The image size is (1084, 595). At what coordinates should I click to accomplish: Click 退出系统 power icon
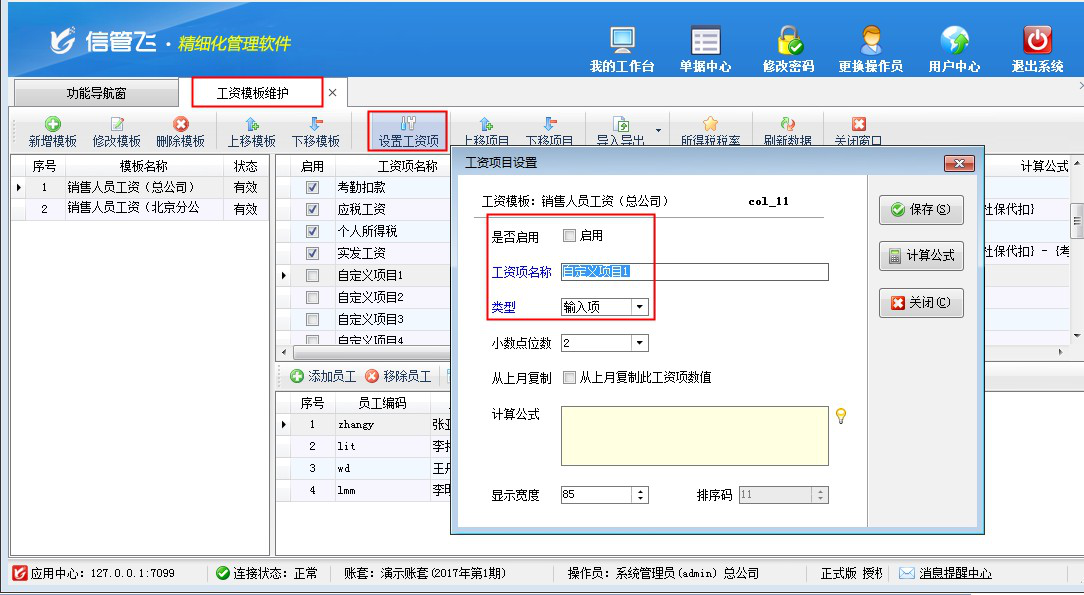point(1037,41)
